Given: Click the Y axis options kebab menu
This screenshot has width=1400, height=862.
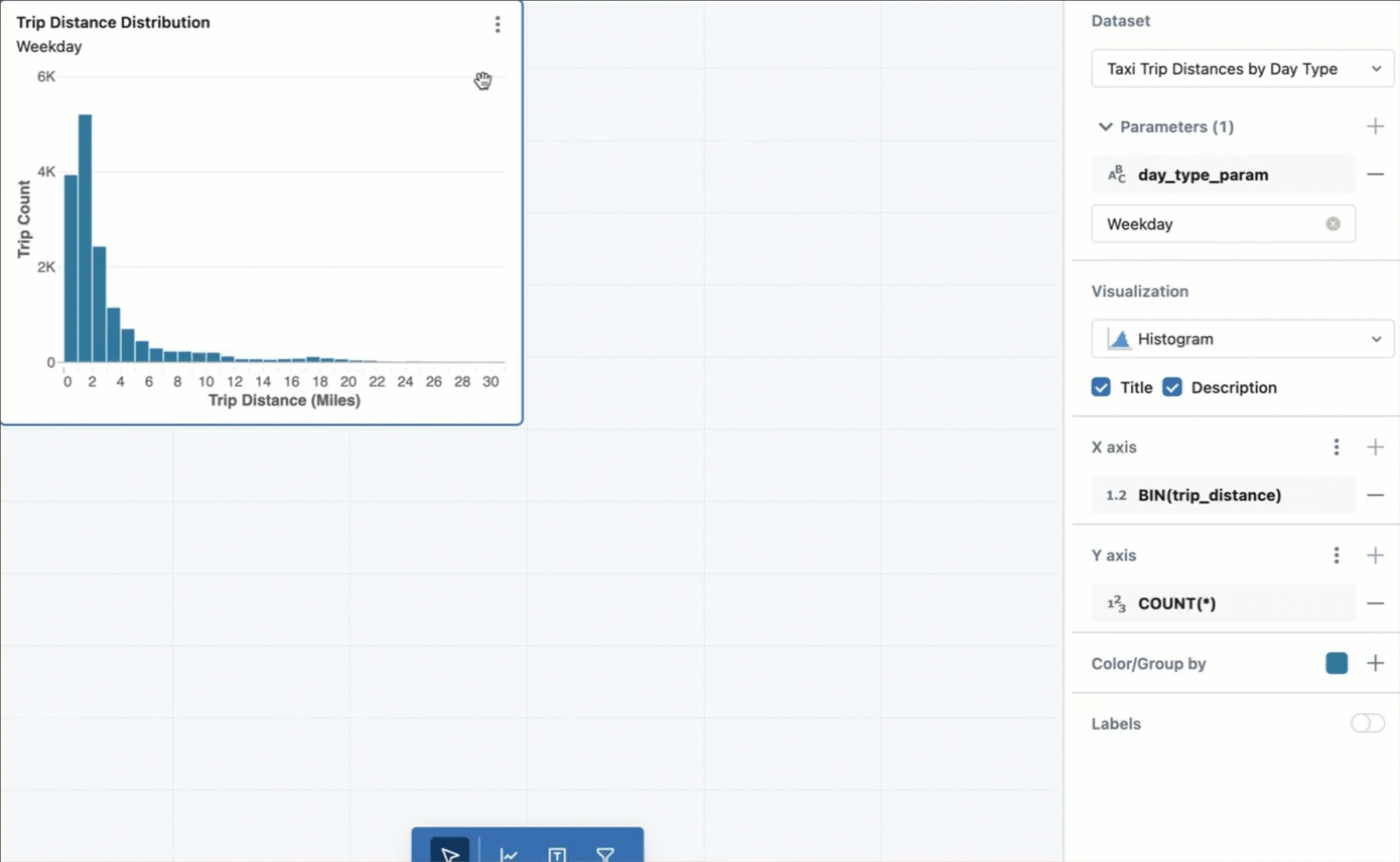Looking at the screenshot, I should coord(1335,555).
